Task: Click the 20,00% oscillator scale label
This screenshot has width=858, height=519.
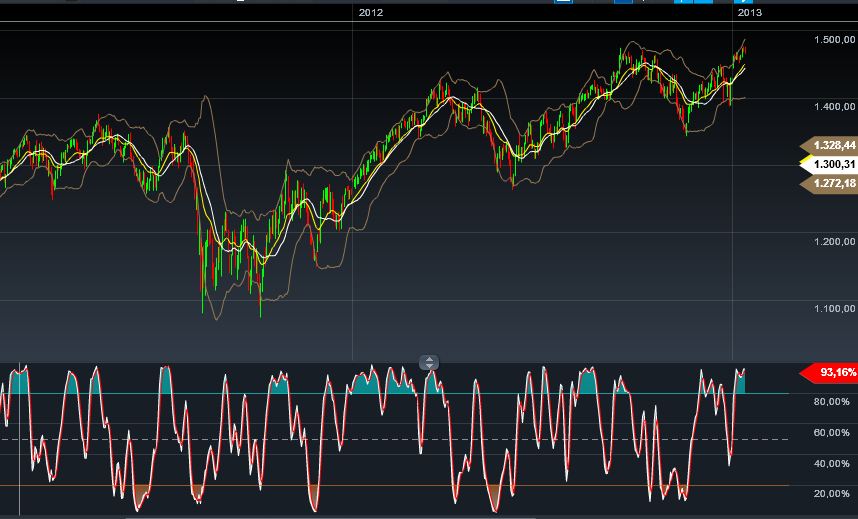Action: (832, 494)
